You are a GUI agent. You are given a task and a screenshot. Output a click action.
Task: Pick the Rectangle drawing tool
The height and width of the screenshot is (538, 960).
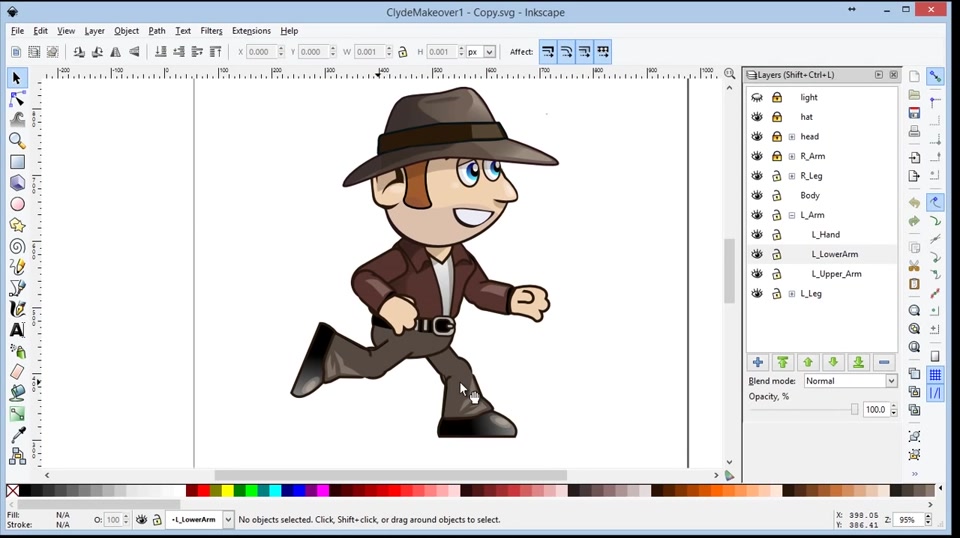point(17,162)
